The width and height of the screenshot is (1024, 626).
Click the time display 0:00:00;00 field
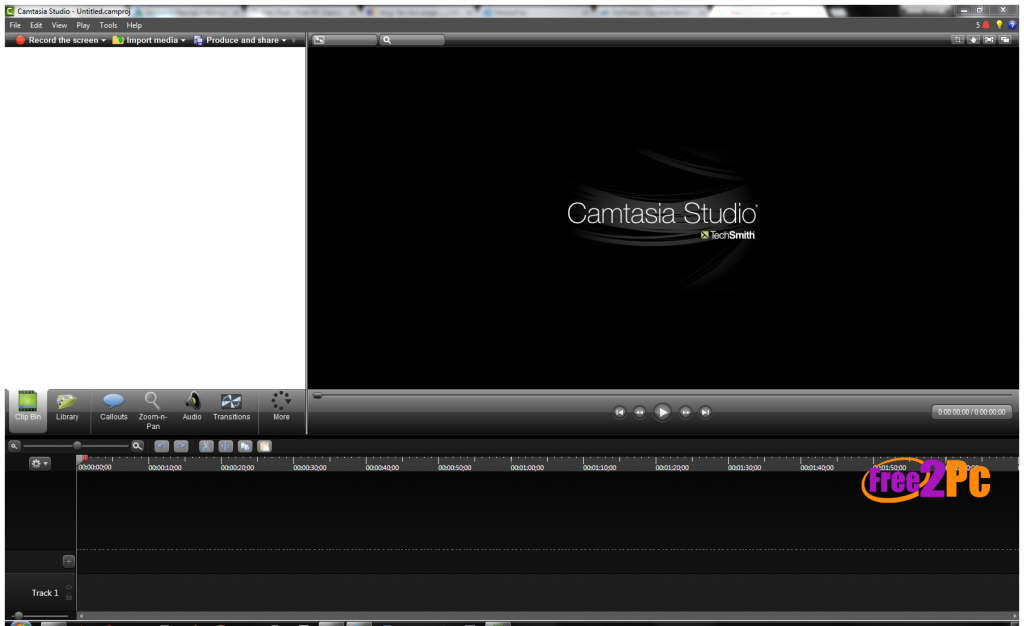coord(972,412)
